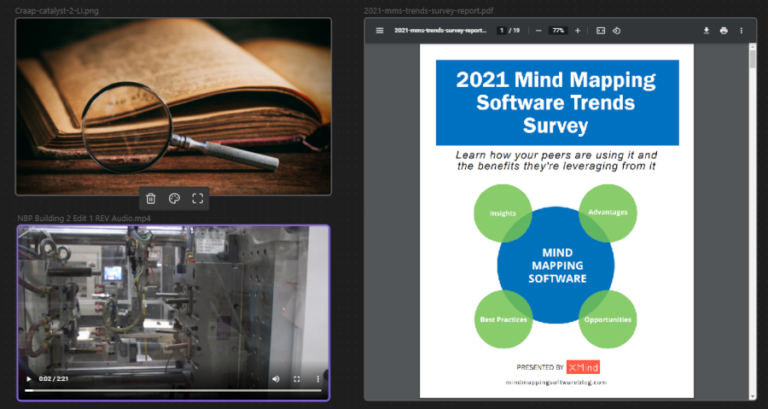768x409 pixels.
Task: Click the 77% zoom level field
Action: pyautogui.click(x=558, y=31)
